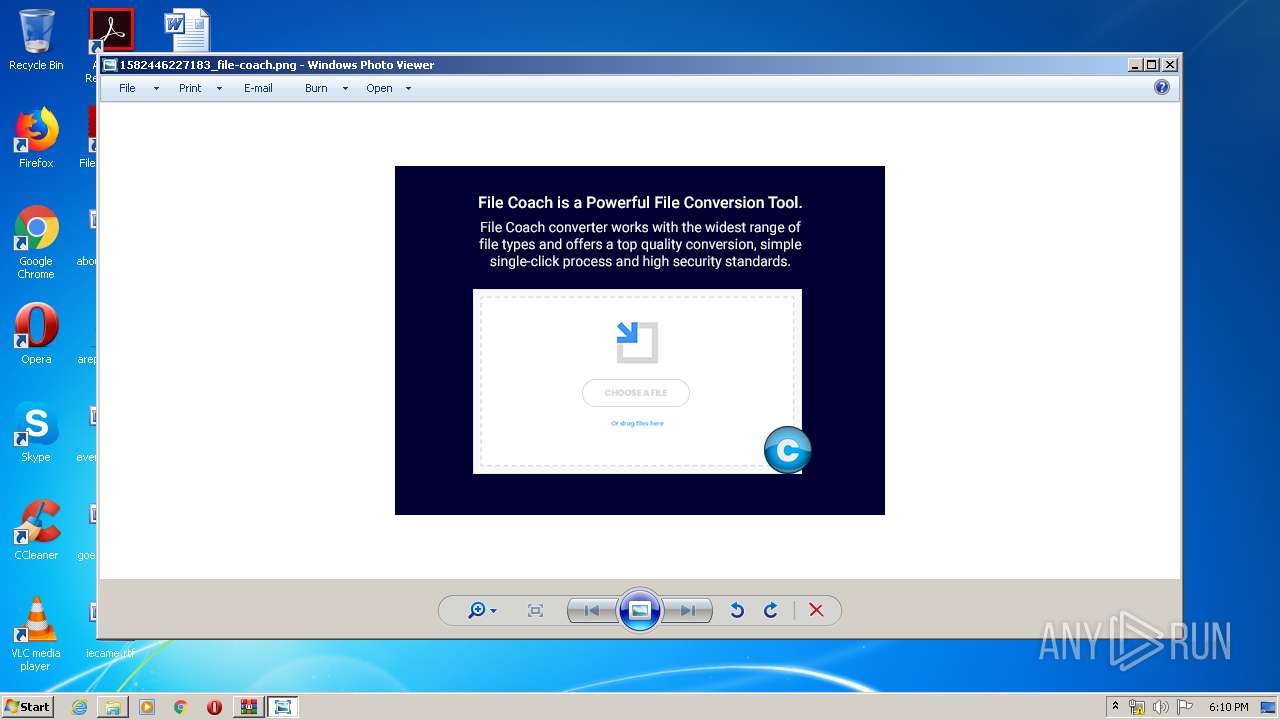1280x720 pixels.
Task: Click the displayed File Coach image
Action: pos(640,340)
